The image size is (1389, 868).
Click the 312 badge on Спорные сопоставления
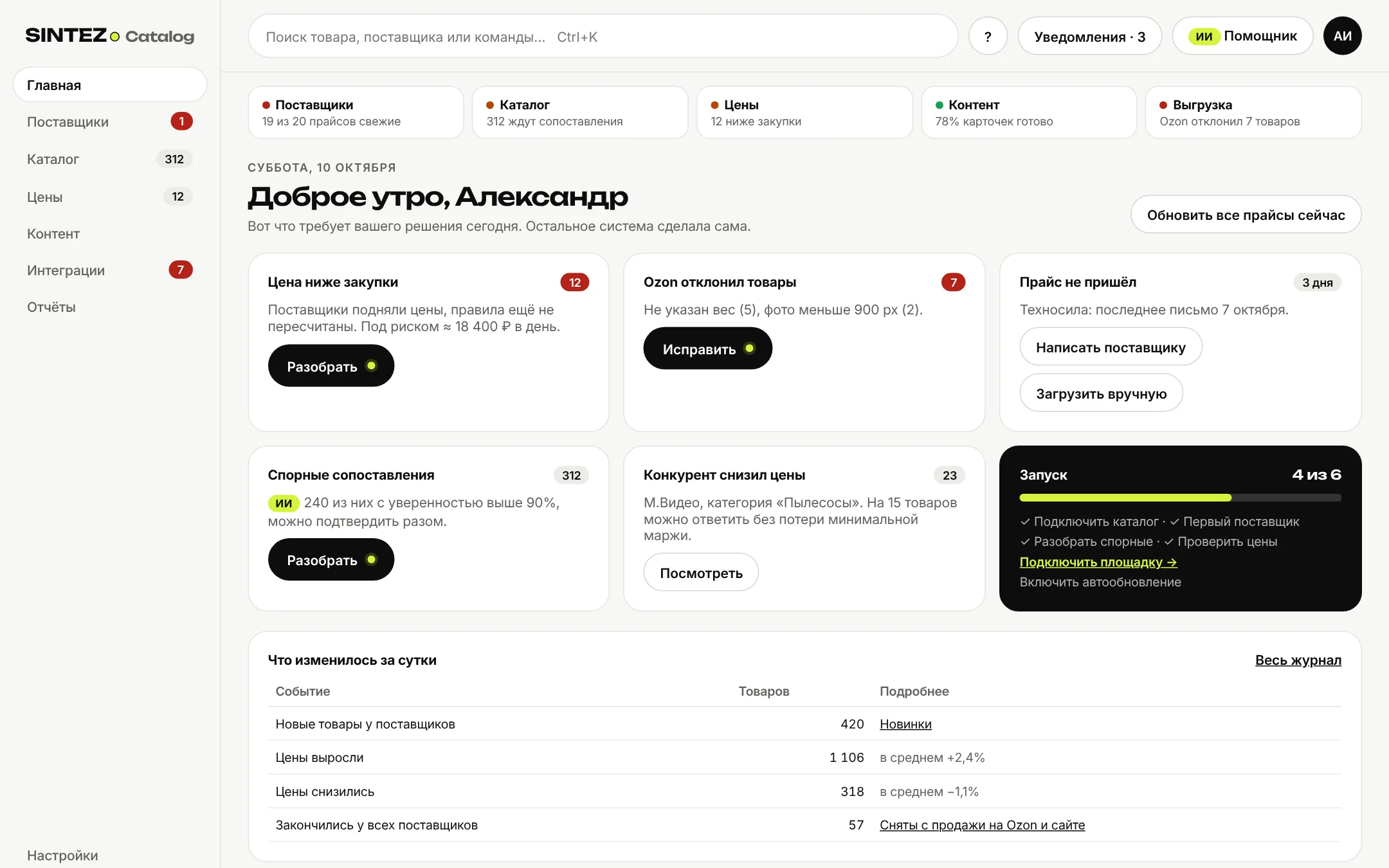[571, 475]
